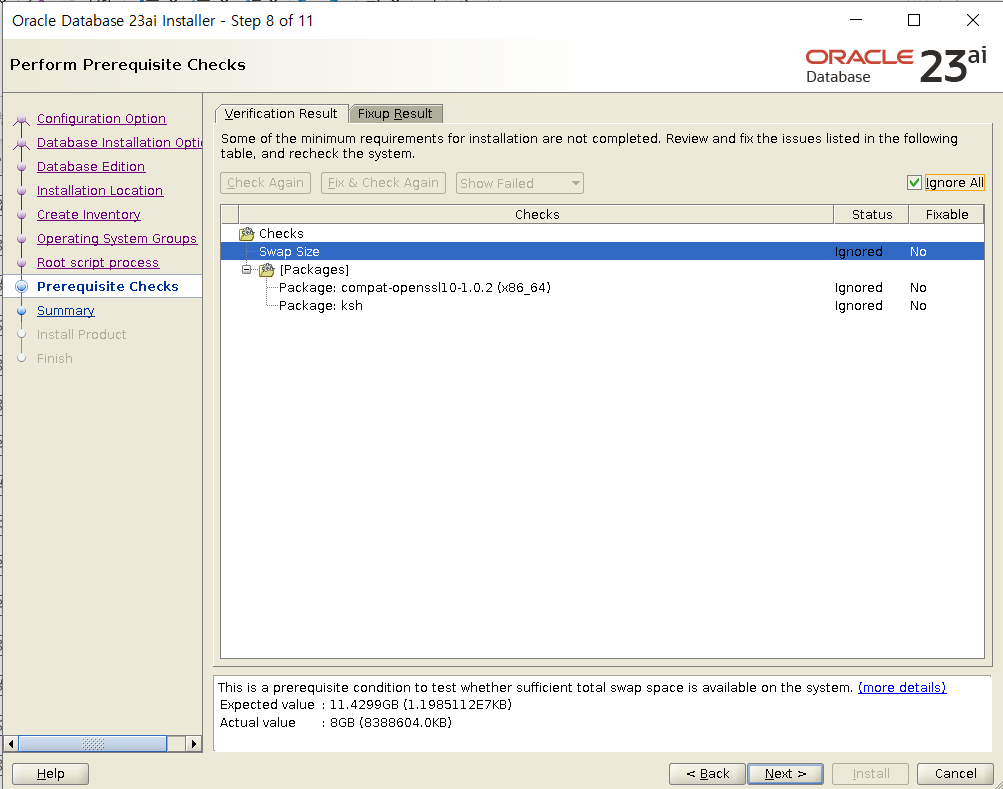Jump to Operating System Groups step

(116, 239)
